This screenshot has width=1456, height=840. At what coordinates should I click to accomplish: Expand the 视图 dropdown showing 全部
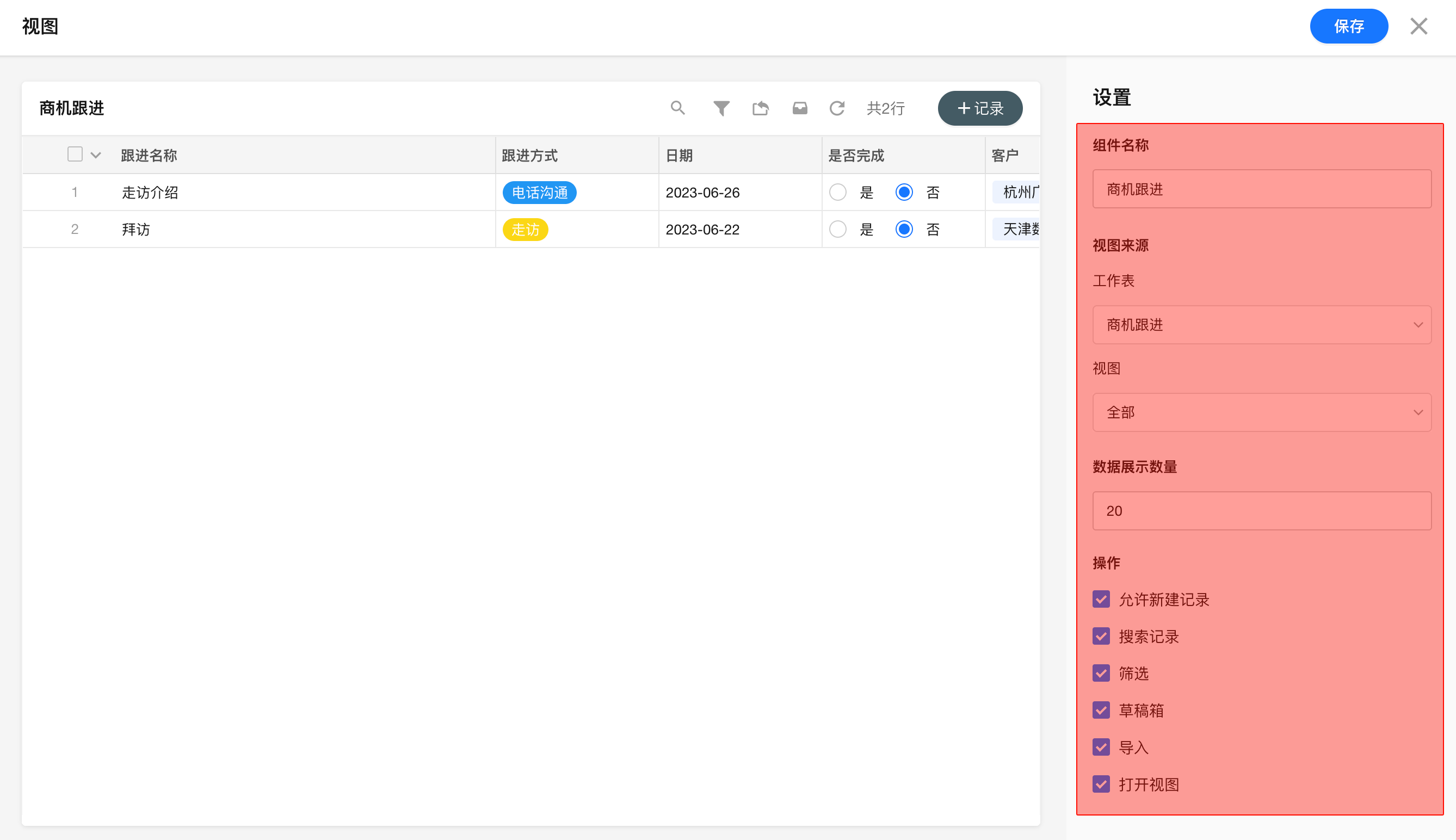point(1262,412)
